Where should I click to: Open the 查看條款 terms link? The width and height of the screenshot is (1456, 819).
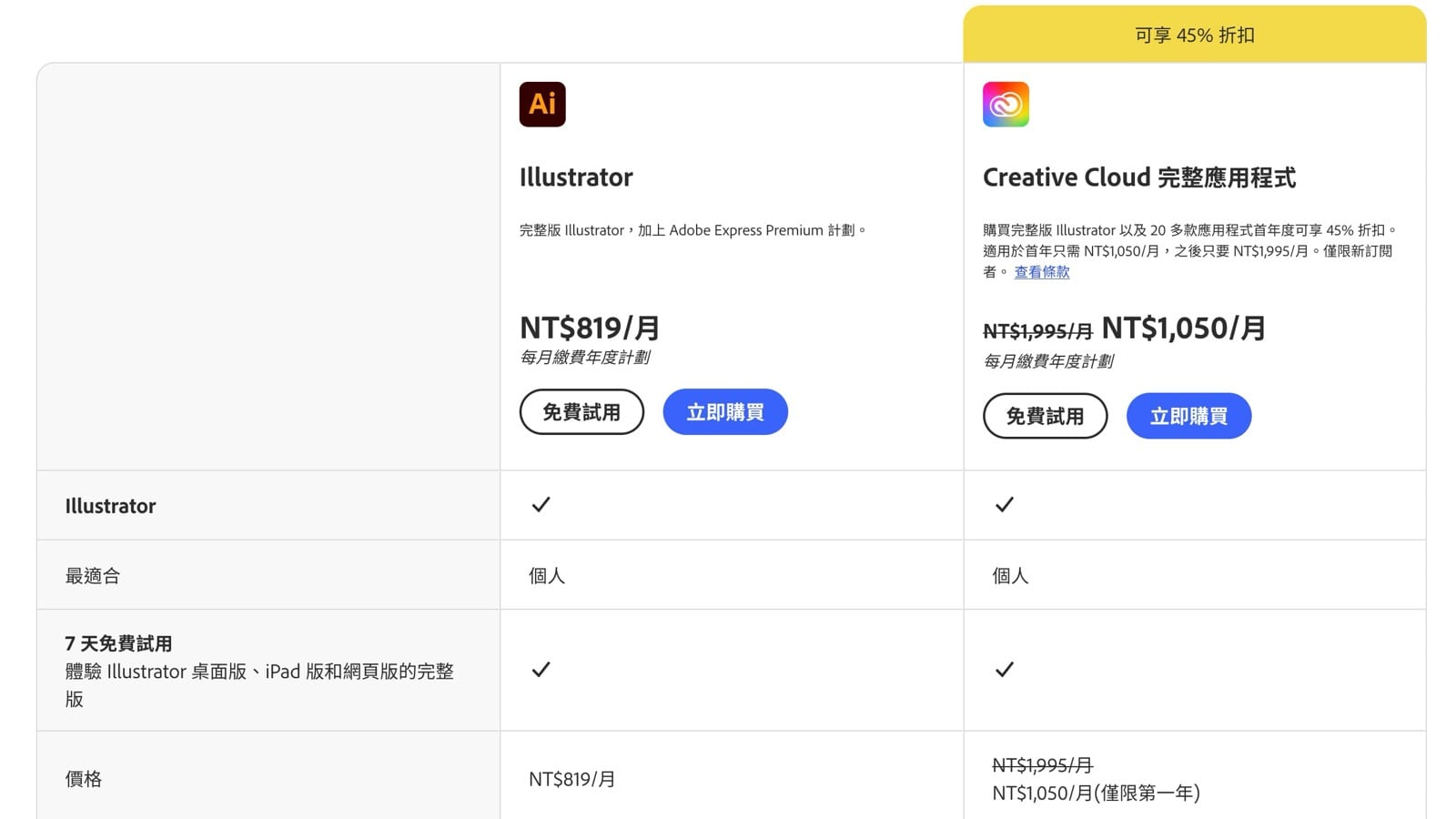[x=1041, y=272]
